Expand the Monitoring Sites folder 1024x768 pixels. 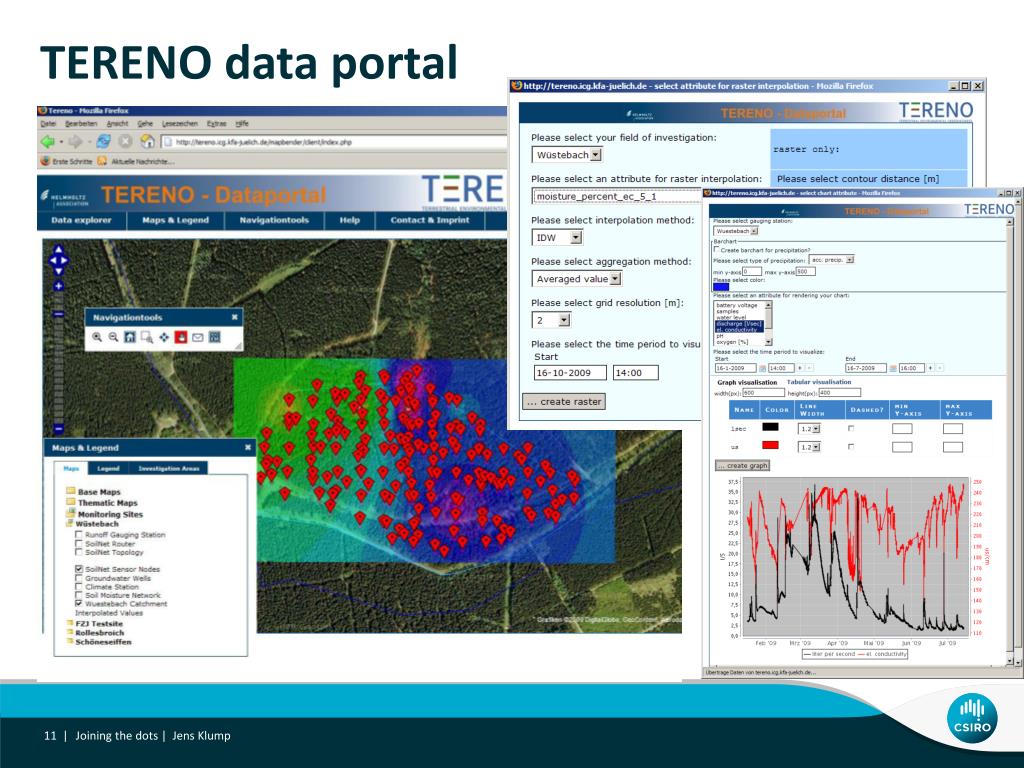[104, 514]
